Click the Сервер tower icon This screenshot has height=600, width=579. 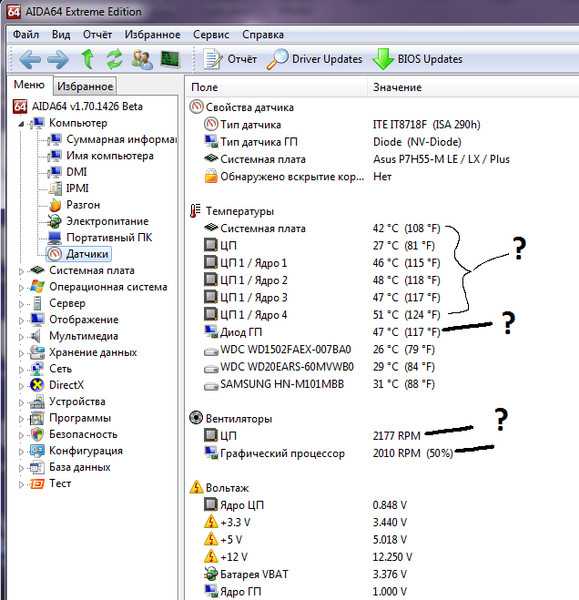pyautogui.click(x=37, y=303)
